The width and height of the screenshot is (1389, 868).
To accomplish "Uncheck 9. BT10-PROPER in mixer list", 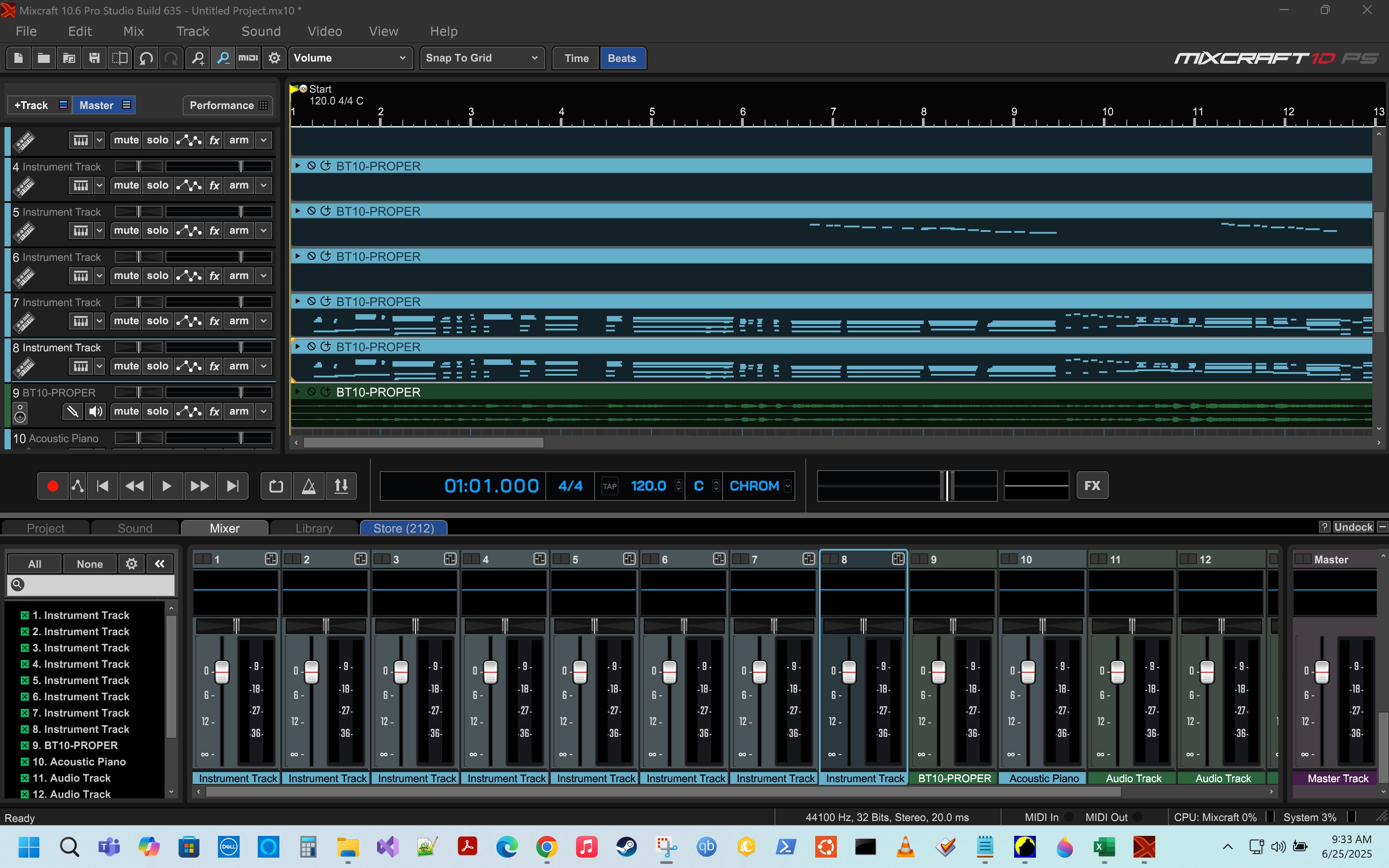I will click(25, 745).
